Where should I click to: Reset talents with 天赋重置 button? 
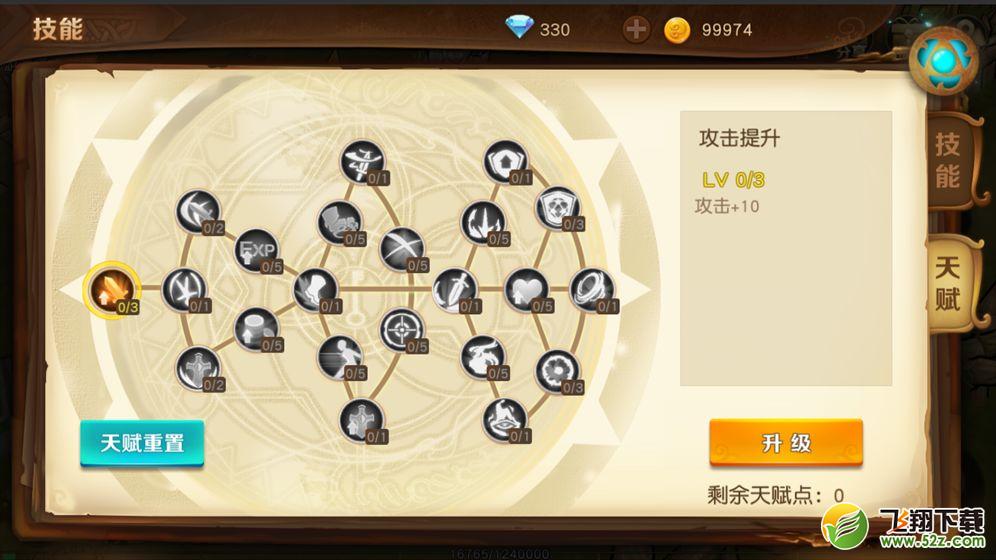pyautogui.click(x=142, y=443)
